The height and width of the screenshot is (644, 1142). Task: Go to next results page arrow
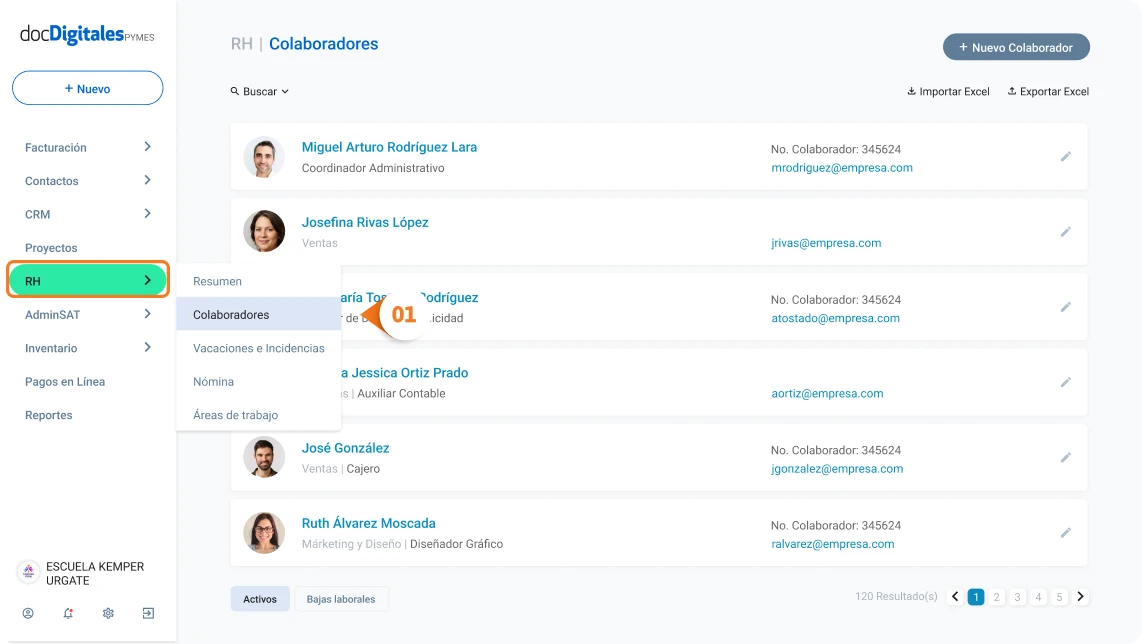pos(1080,597)
